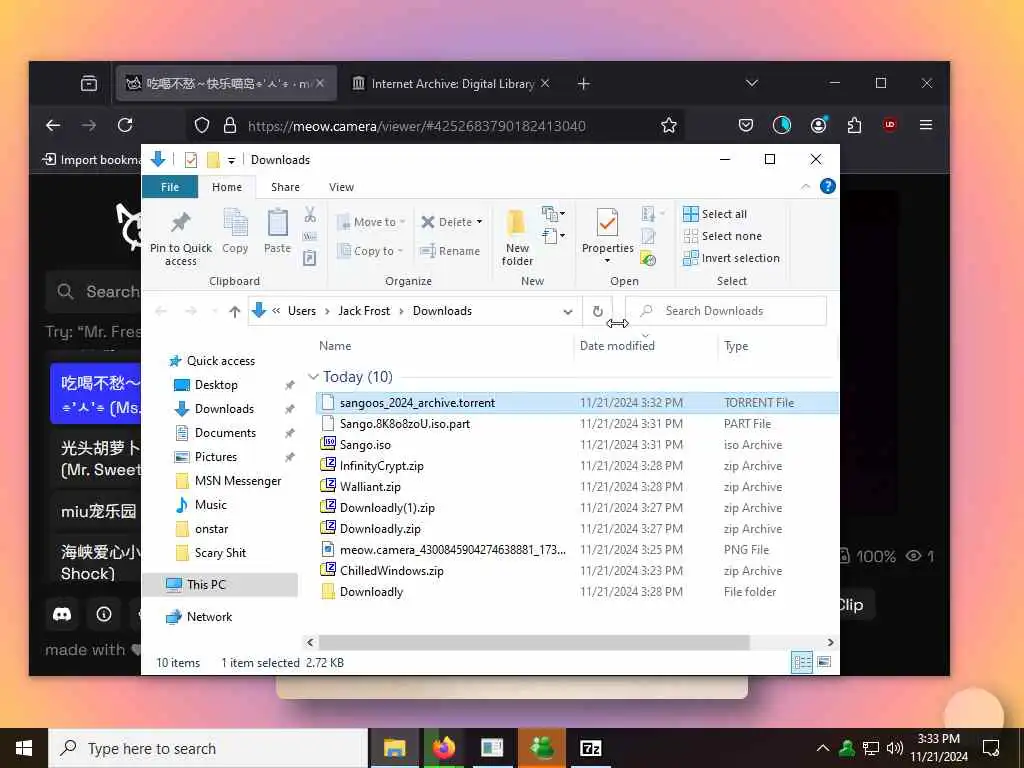Open a new Firefox tab
Image resolution: width=1024 pixels, height=768 pixels.
pyautogui.click(x=584, y=84)
